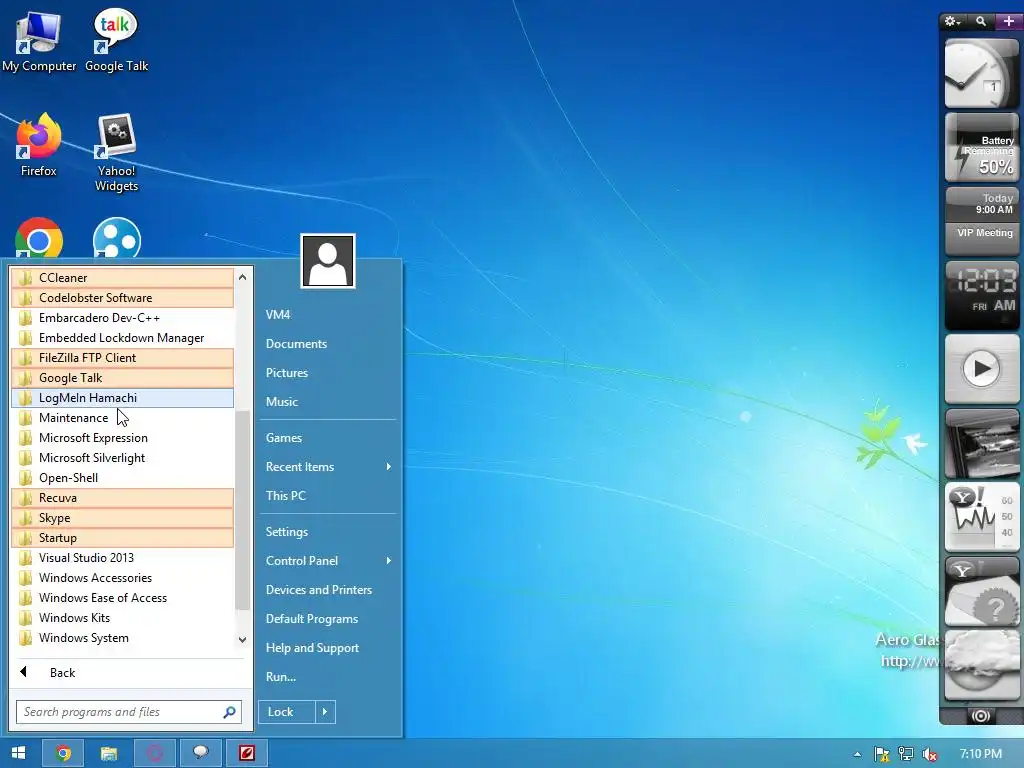Screen dimensions: 1024x768
Task: Click the media player play widget
Action: 981,369
